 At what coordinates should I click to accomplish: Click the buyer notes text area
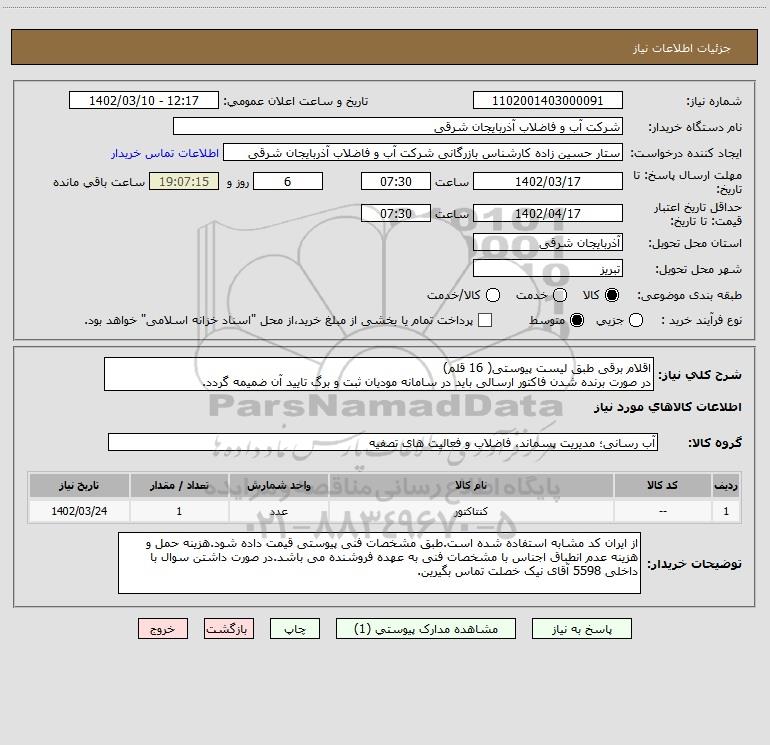point(380,563)
